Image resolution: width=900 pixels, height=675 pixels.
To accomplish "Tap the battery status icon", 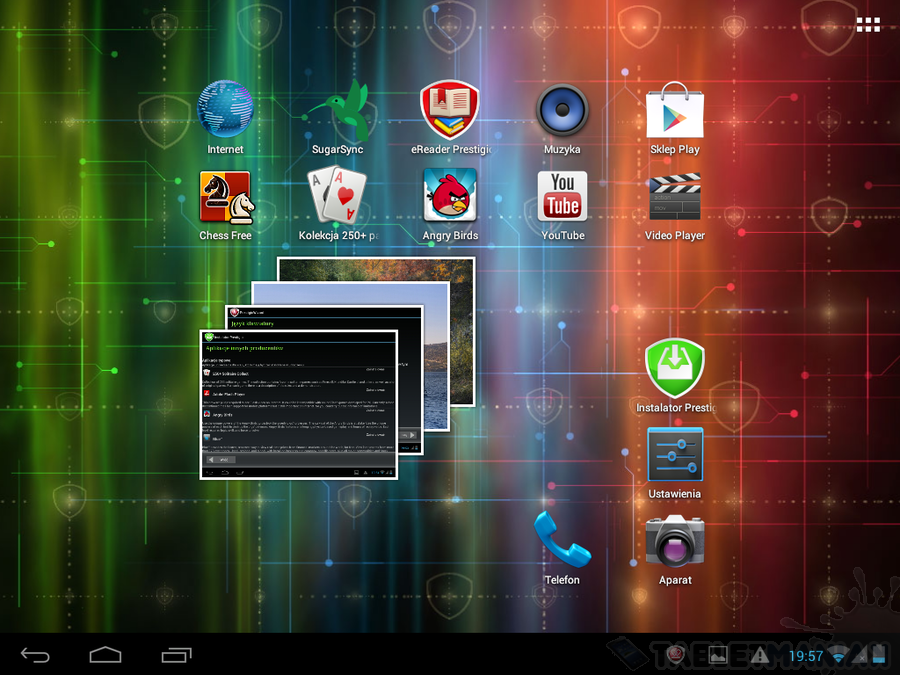I will [x=879, y=655].
